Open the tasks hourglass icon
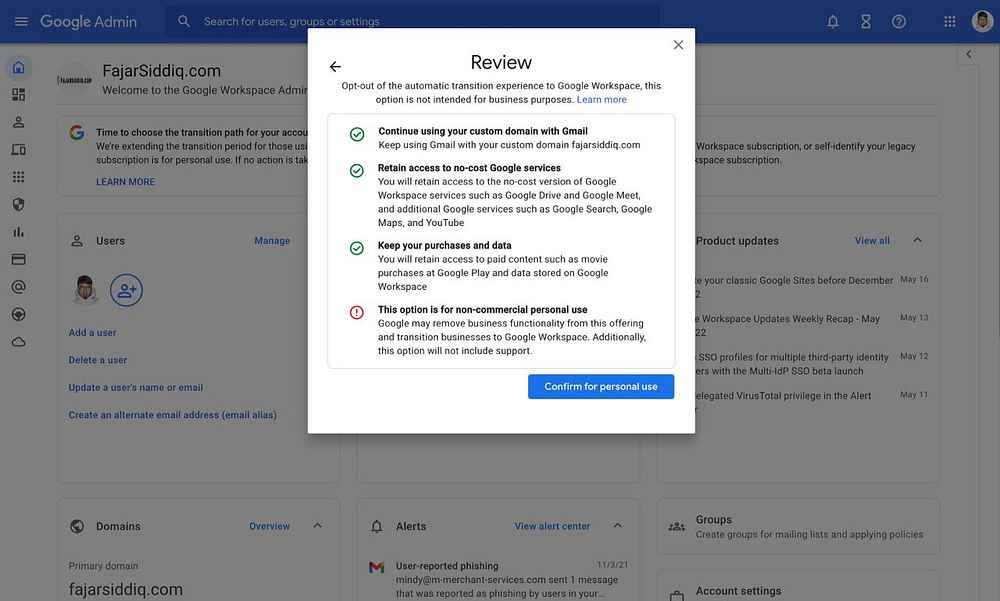This screenshot has width=1000, height=601. pyautogui.click(x=865, y=22)
